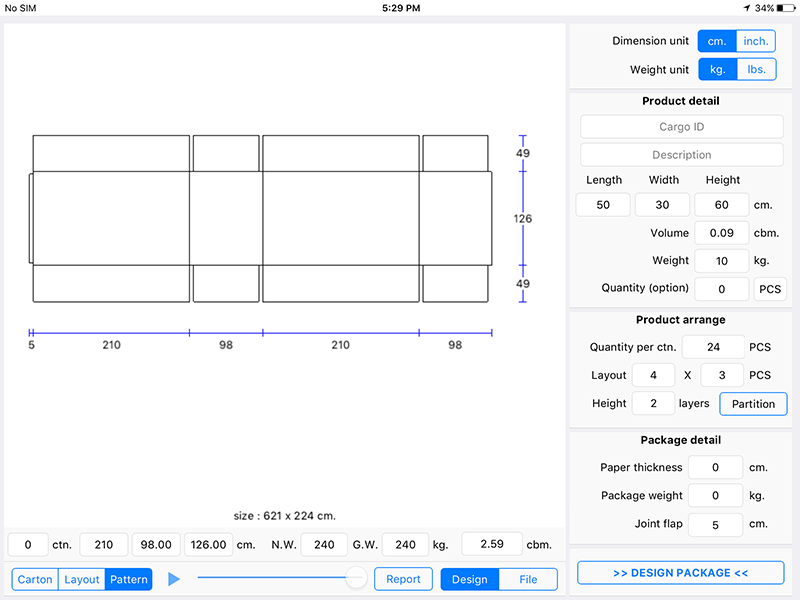Open the Partition button
The width and height of the screenshot is (800, 600).
coord(753,404)
